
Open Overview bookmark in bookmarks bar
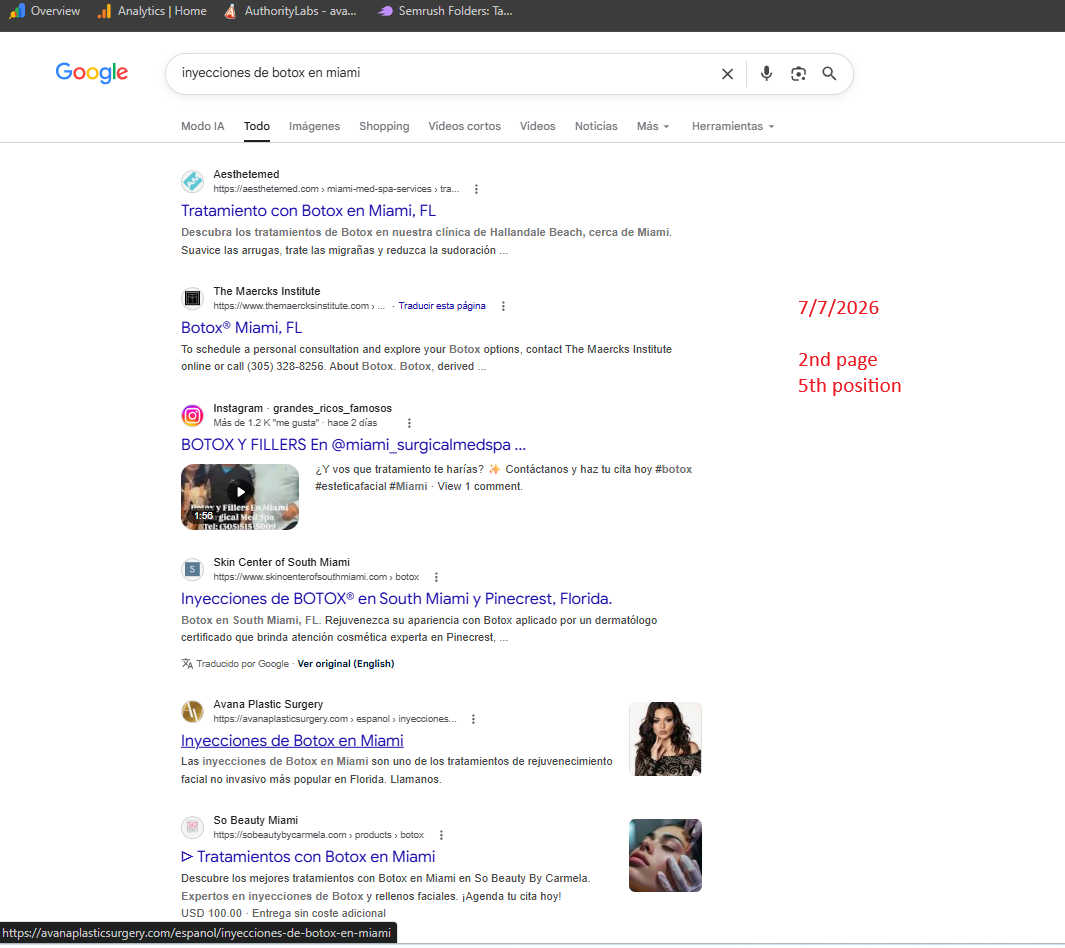(45, 11)
